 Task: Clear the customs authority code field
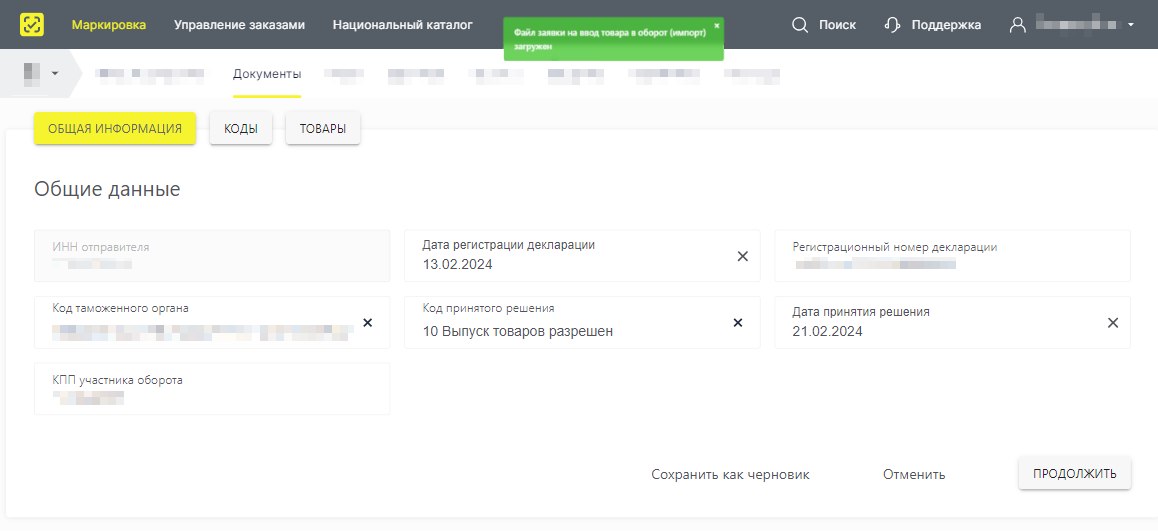click(x=368, y=323)
